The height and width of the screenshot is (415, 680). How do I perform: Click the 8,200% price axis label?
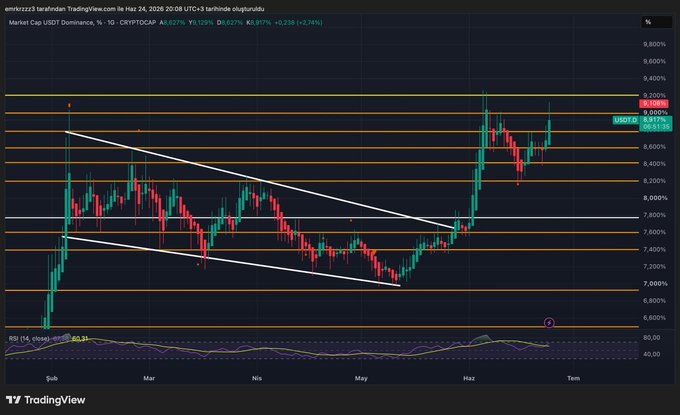coord(654,181)
